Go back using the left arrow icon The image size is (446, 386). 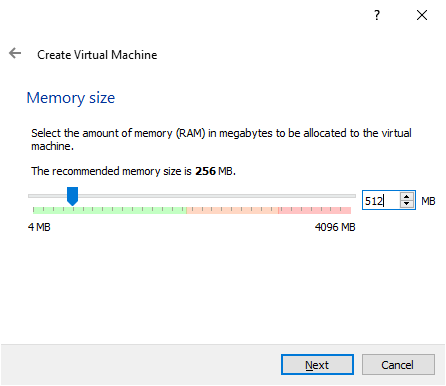tap(15, 53)
